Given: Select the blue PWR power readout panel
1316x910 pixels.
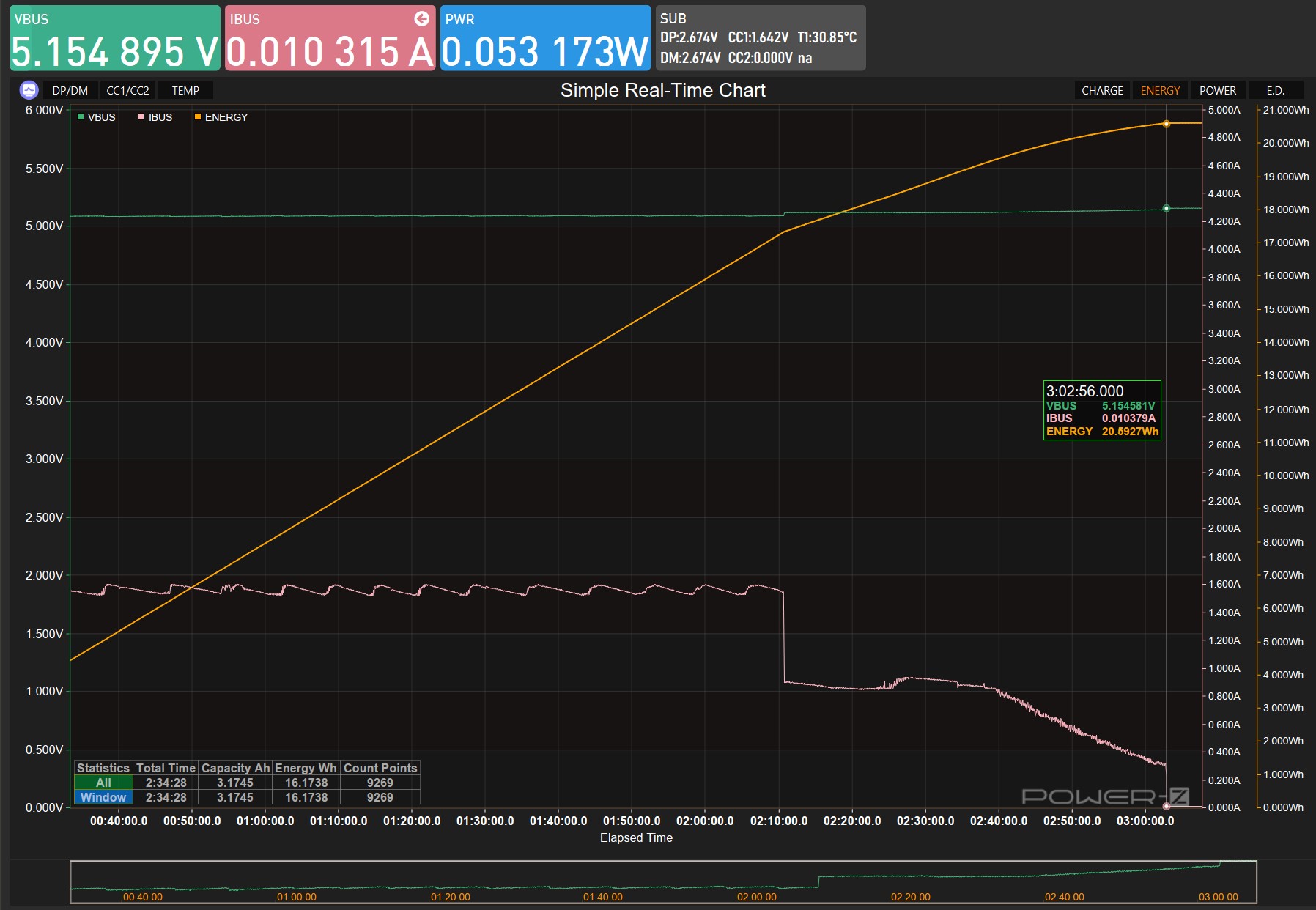Looking at the screenshot, I should pyautogui.click(x=545, y=38).
